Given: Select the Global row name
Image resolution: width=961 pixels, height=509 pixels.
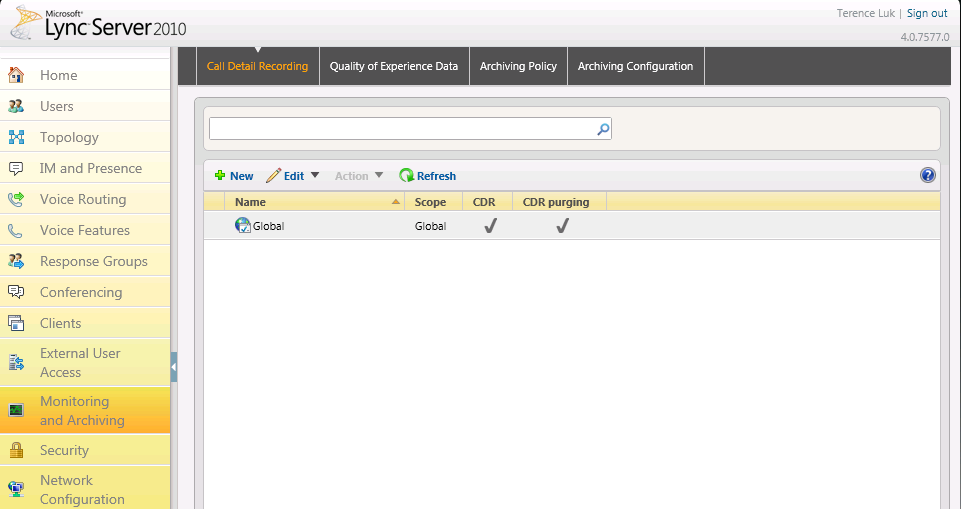Looking at the screenshot, I should point(268,226).
